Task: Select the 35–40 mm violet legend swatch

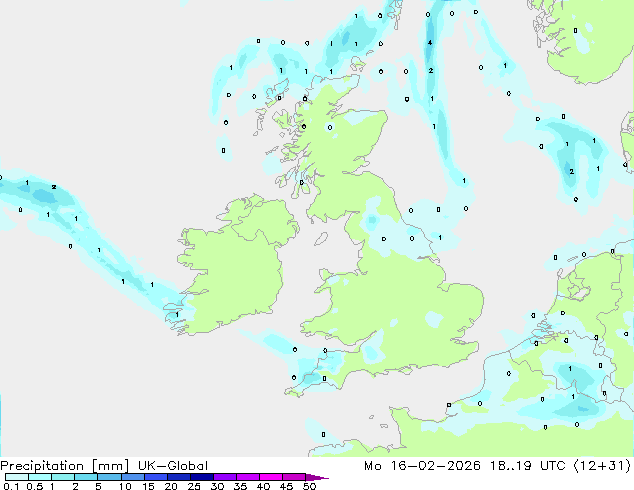Action: pyautogui.click(x=248, y=477)
